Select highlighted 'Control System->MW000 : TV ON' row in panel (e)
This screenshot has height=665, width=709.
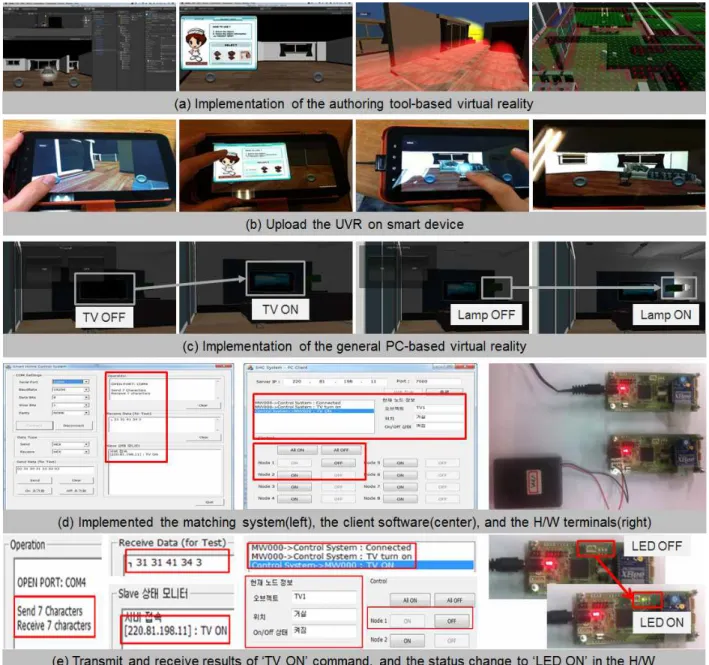pyautogui.click(x=361, y=565)
